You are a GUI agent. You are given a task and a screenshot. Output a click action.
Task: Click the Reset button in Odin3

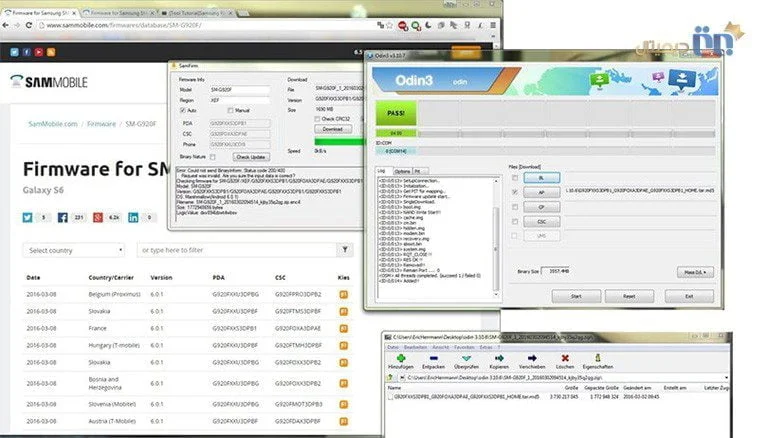tap(629, 296)
